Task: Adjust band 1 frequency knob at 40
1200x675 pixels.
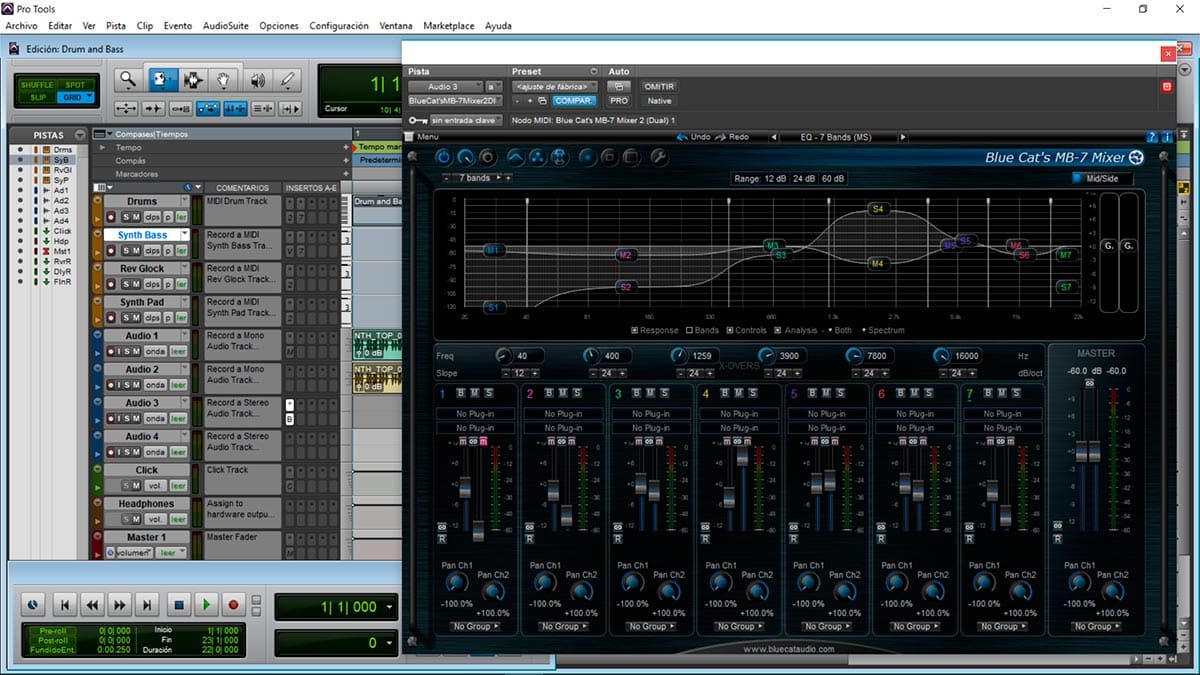Action: pyautogui.click(x=502, y=356)
